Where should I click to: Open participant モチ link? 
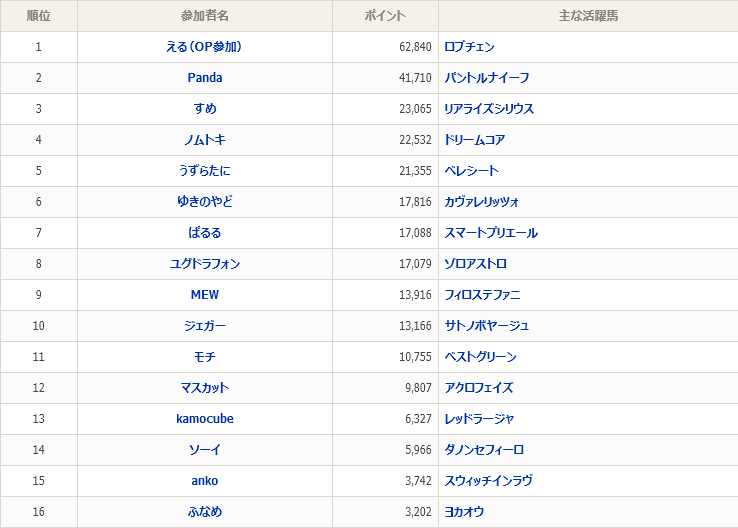[x=205, y=357]
